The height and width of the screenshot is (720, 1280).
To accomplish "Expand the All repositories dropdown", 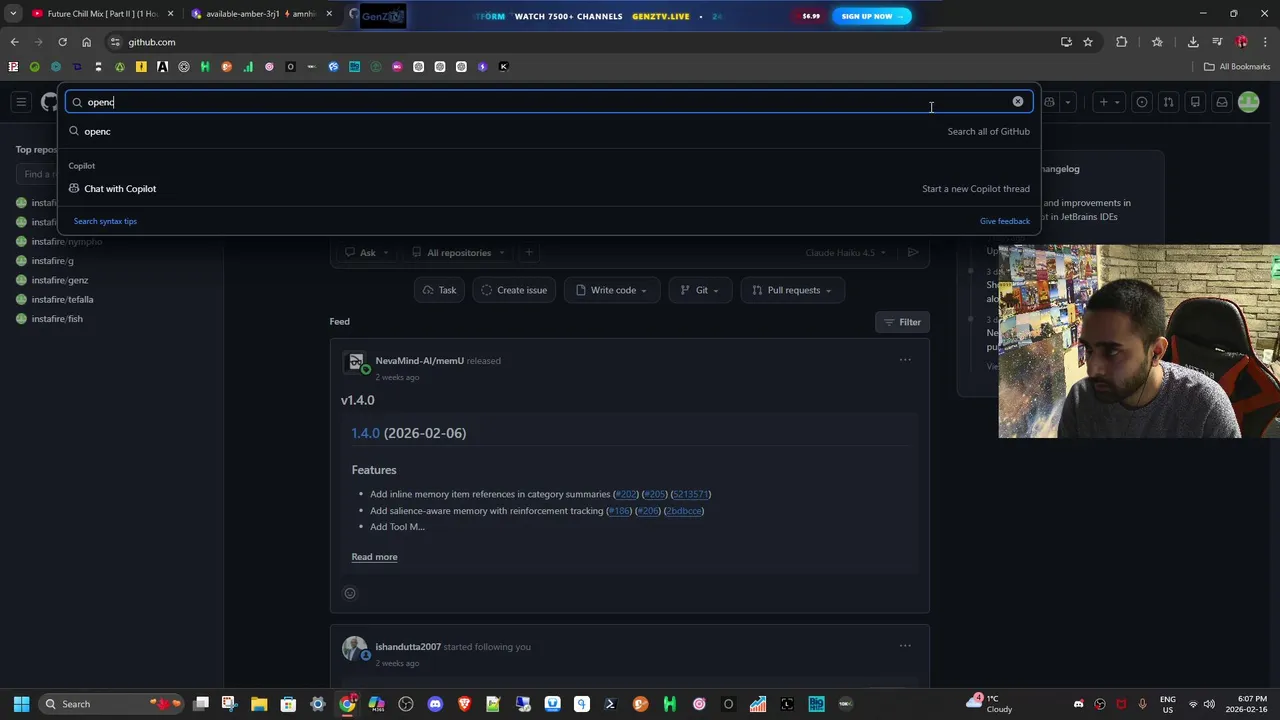I will 457,253.
